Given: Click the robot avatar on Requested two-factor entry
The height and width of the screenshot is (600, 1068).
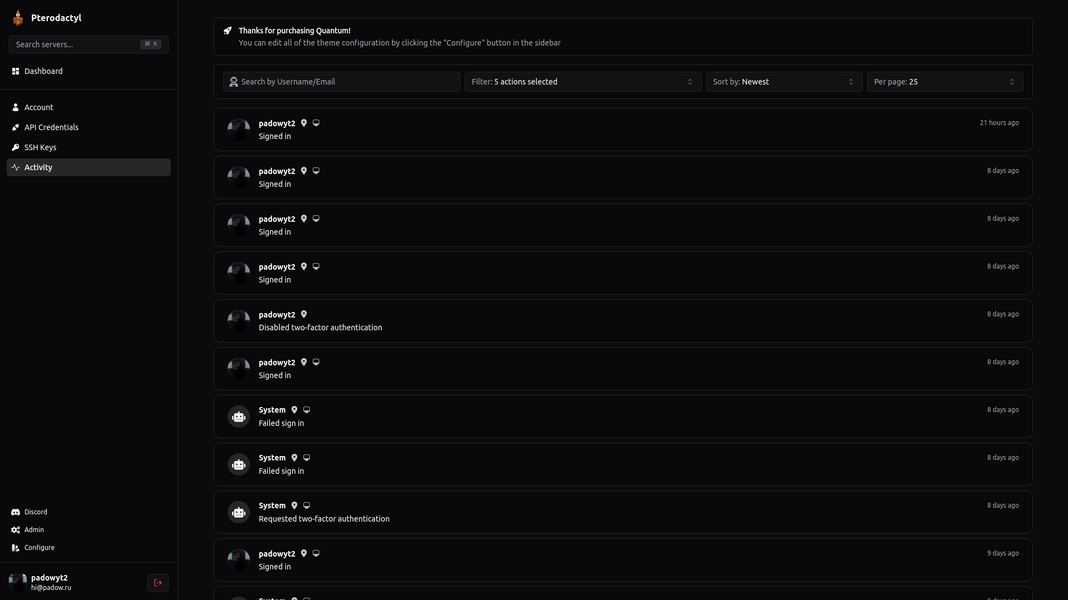Looking at the screenshot, I should 238,512.
